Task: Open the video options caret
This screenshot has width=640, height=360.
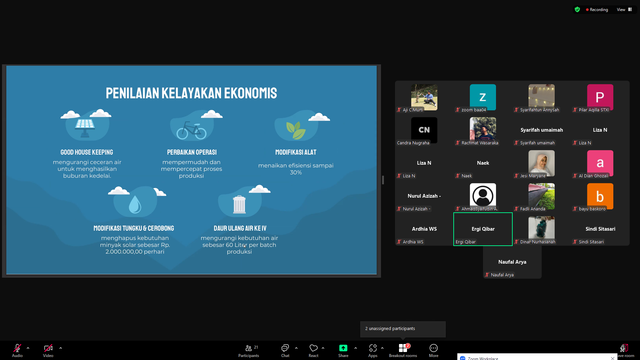Action: [x=60, y=348]
